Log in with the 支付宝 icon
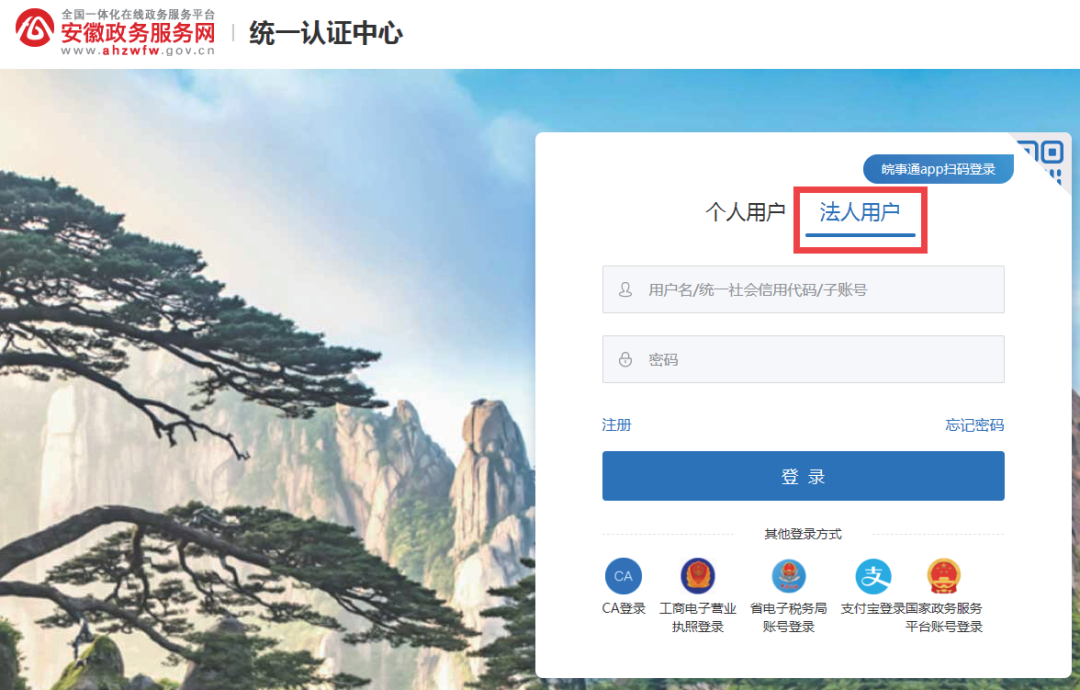The image size is (1080, 690). point(873,576)
